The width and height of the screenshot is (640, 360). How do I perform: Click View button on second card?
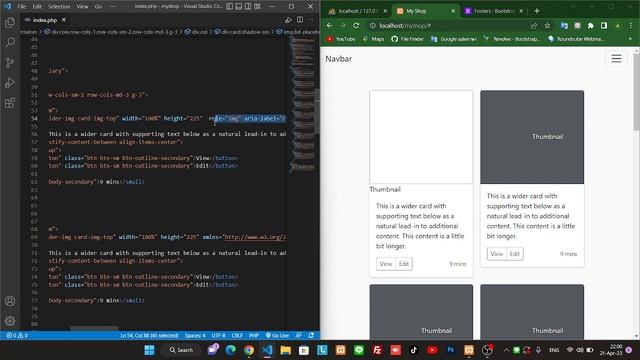[x=497, y=254]
